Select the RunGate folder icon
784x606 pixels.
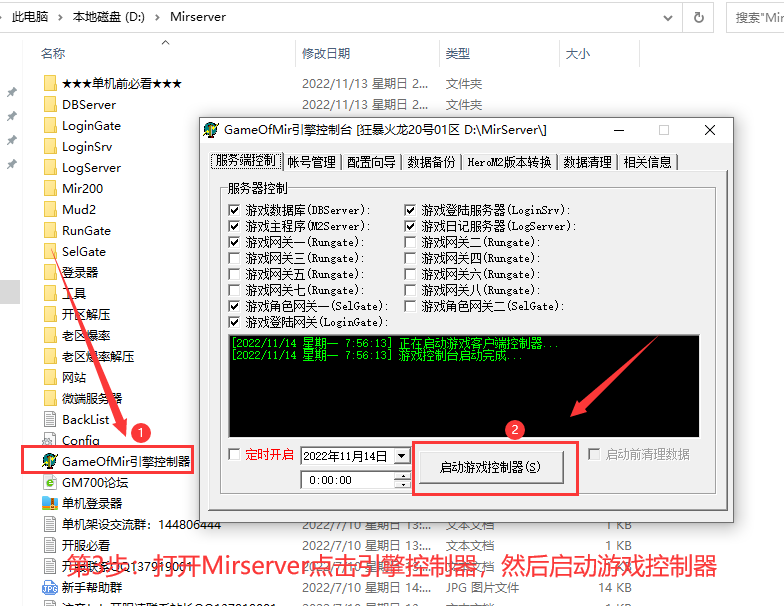[x=50, y=230]
